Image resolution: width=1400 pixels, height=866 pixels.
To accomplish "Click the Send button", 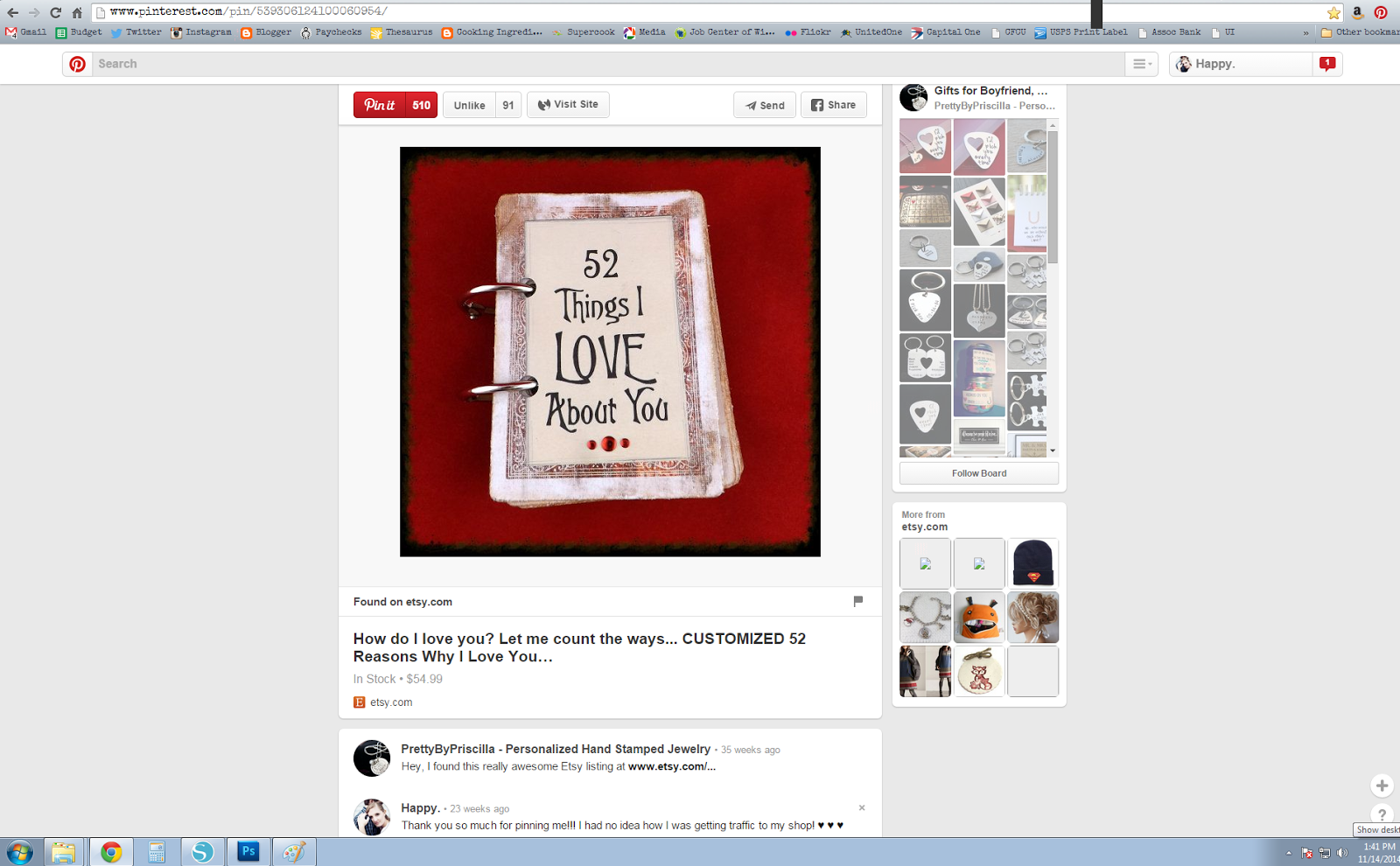I will [765, 105].
